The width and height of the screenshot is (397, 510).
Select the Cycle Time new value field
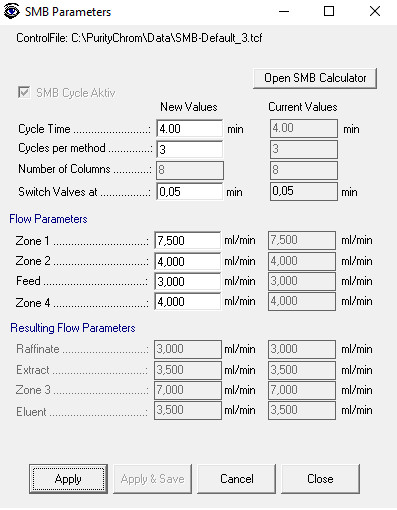click(190, 129)
